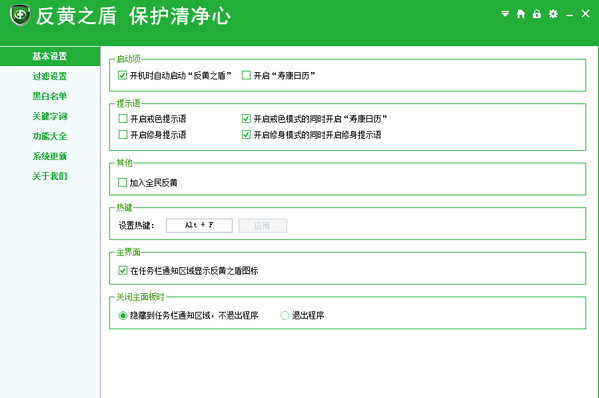Open the 关键字词 section
The image size is (599, 398).
[x=50, y=116]
